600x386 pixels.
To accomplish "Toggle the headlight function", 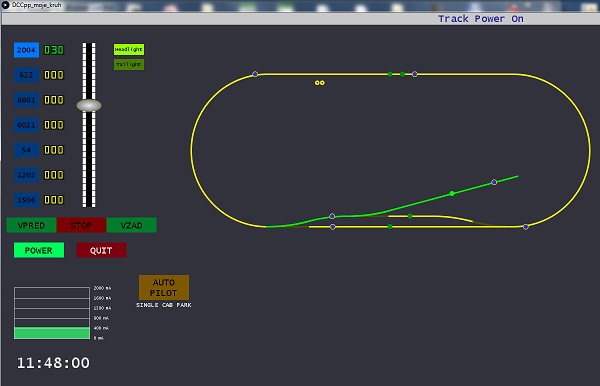I will tap(129, 49).
